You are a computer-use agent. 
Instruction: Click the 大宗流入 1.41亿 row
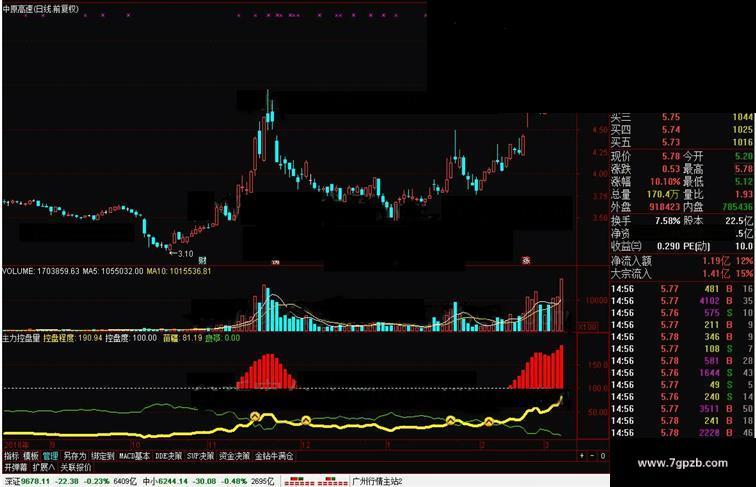tap(682, 273)
